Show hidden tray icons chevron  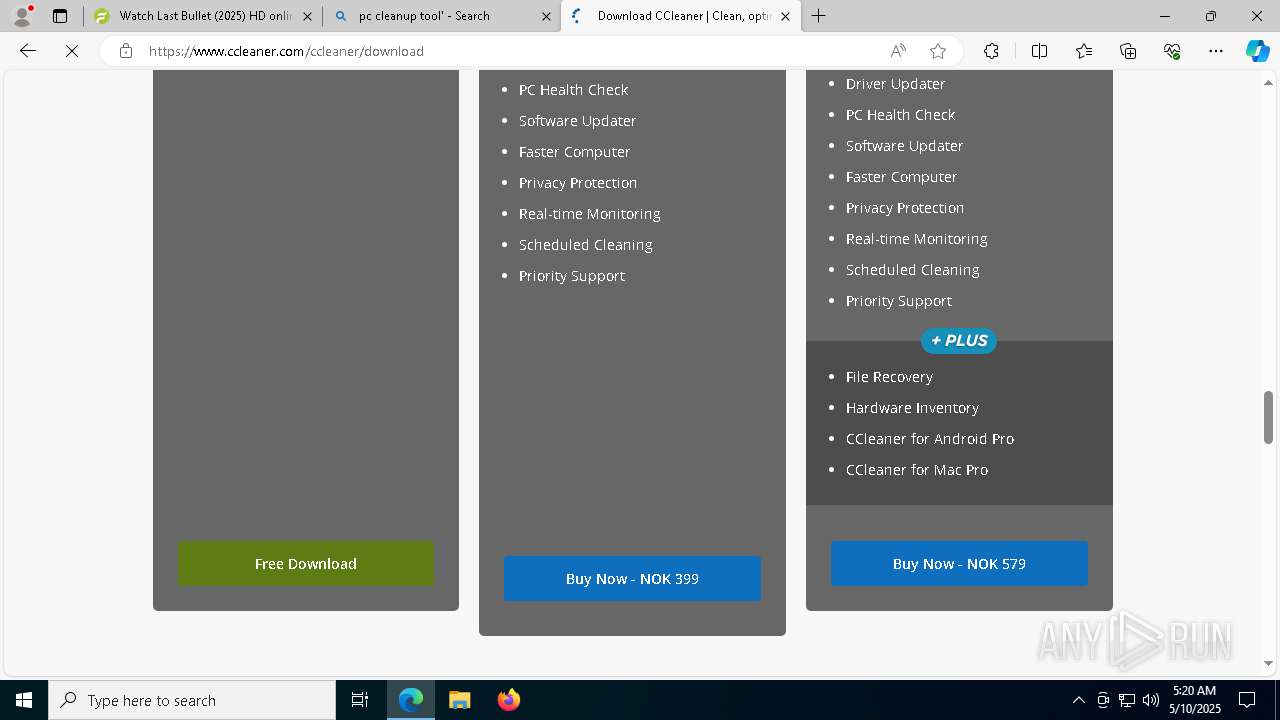[1078, 700]
